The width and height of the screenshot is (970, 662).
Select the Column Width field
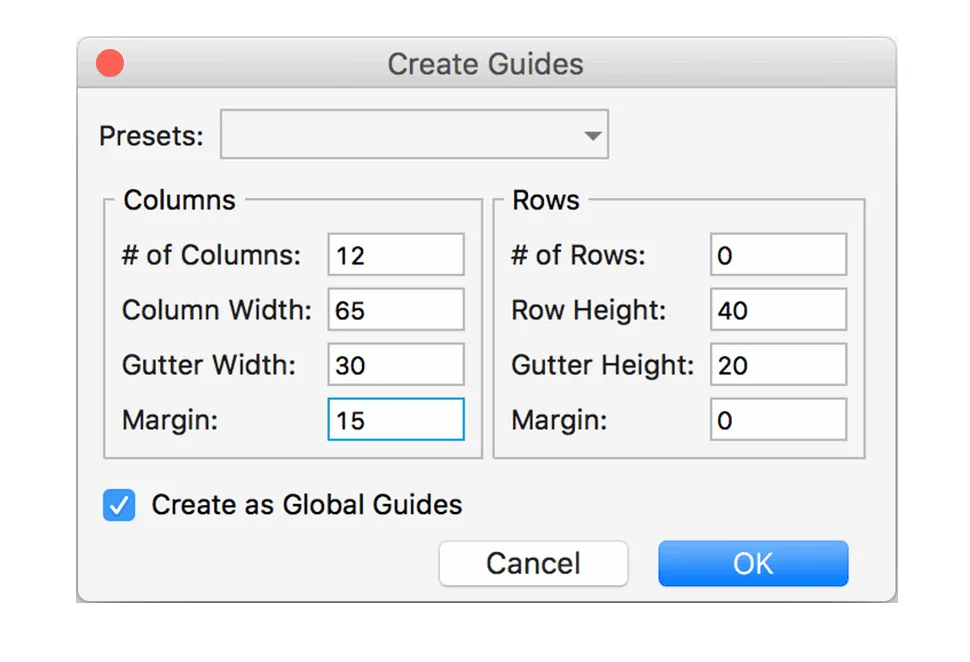pyautogui.click(x=396, y=310)
